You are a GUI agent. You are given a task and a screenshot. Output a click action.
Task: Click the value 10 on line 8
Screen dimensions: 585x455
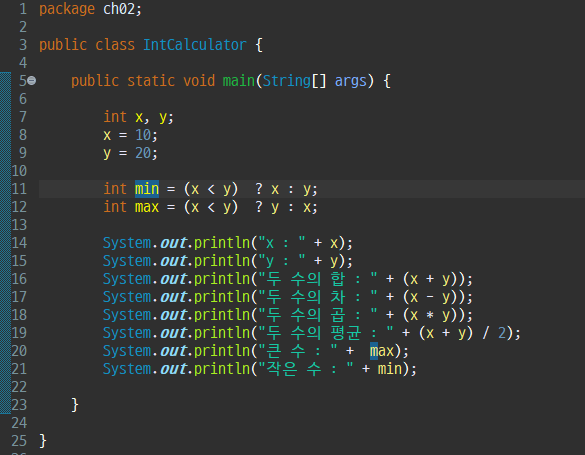(x=143, y=135)
